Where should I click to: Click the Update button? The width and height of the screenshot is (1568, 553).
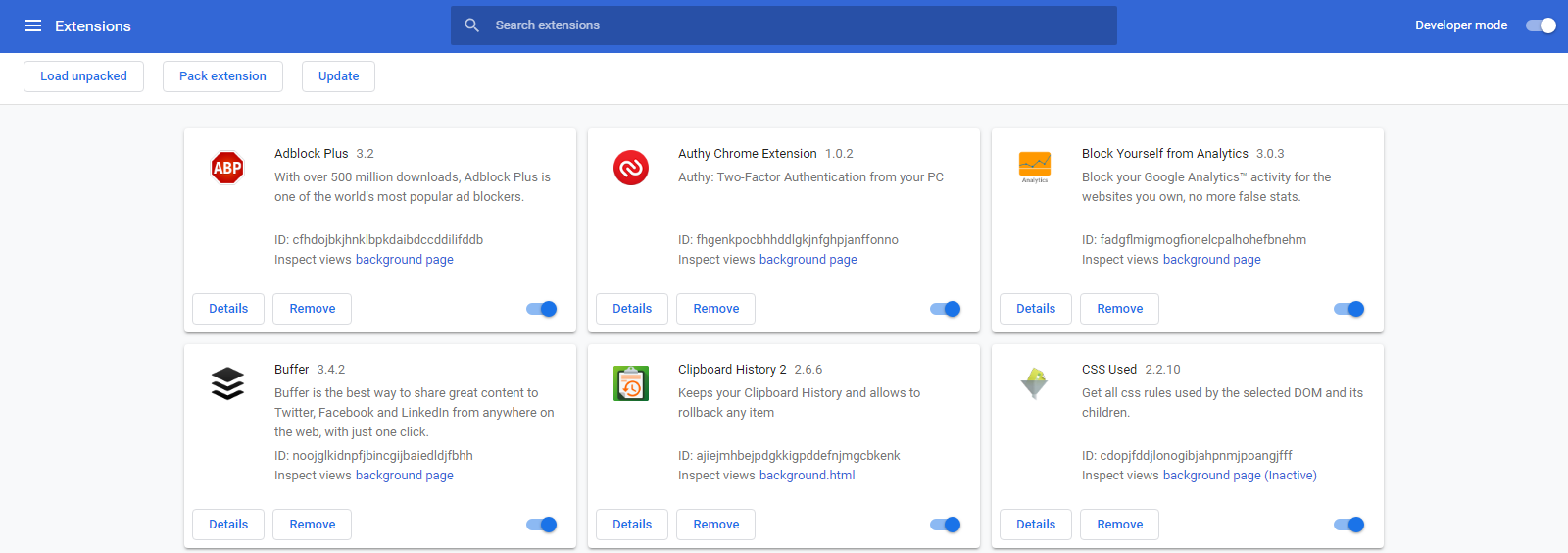(x=338, y=76)
